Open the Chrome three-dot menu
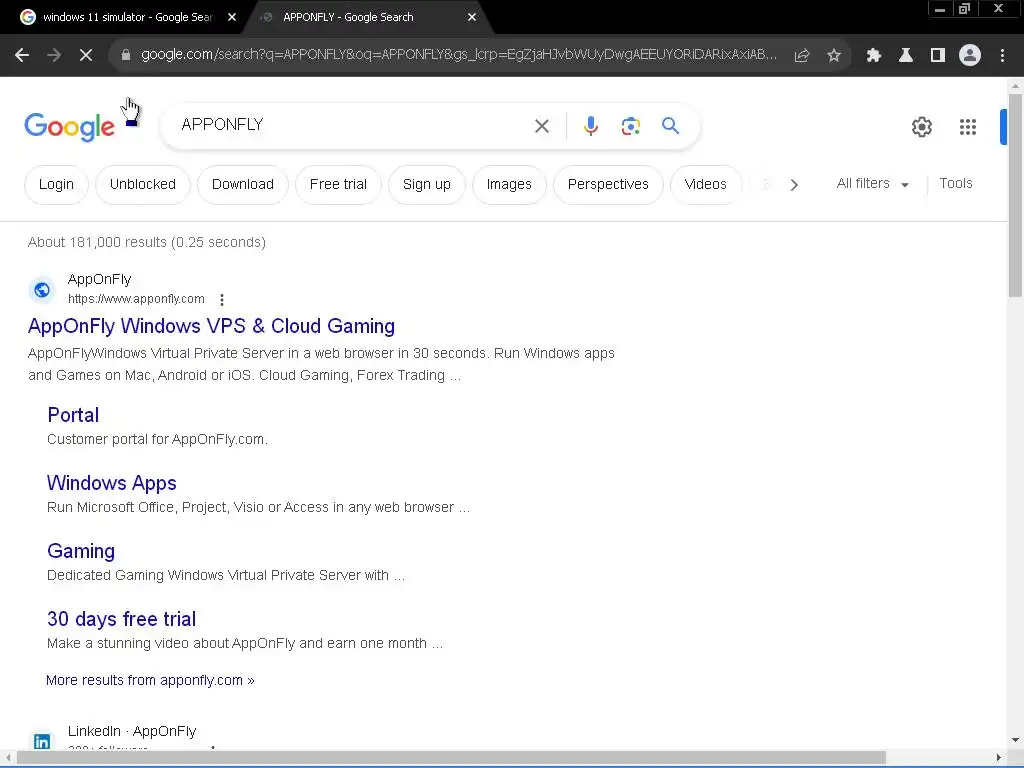 (1002, 56)
